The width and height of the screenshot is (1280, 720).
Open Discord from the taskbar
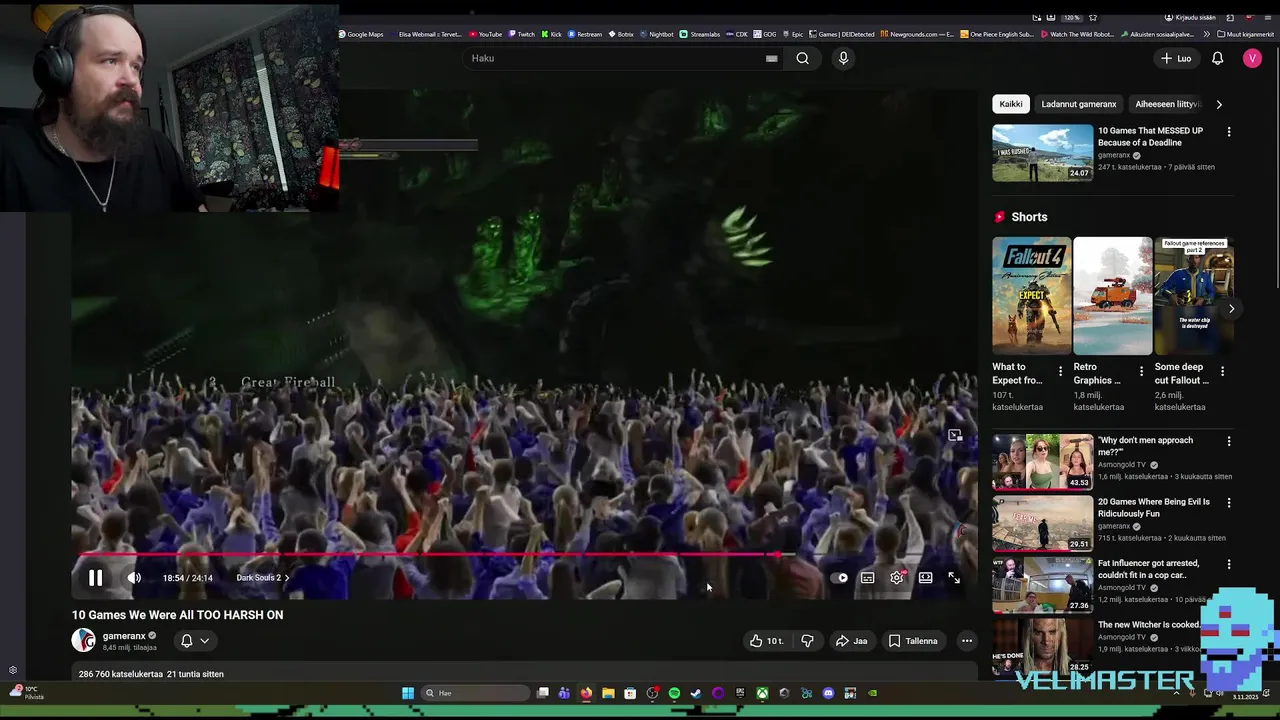[828, 693]
